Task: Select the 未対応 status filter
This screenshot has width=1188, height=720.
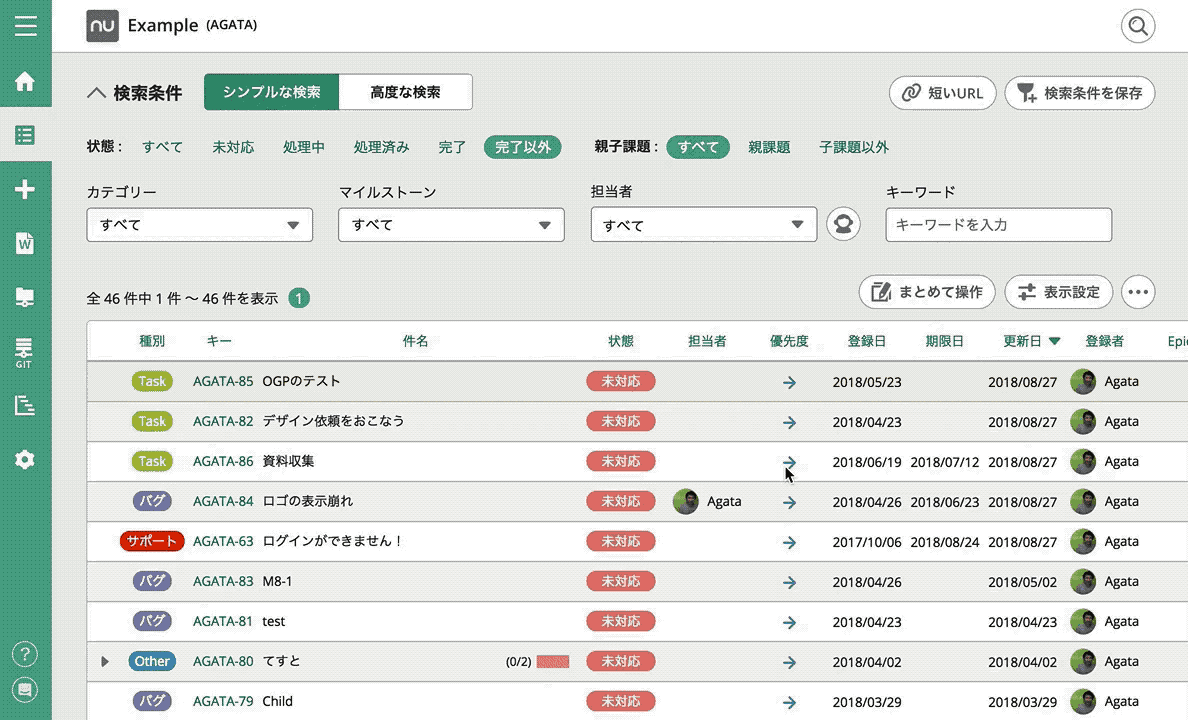Action: pos(233,147)
